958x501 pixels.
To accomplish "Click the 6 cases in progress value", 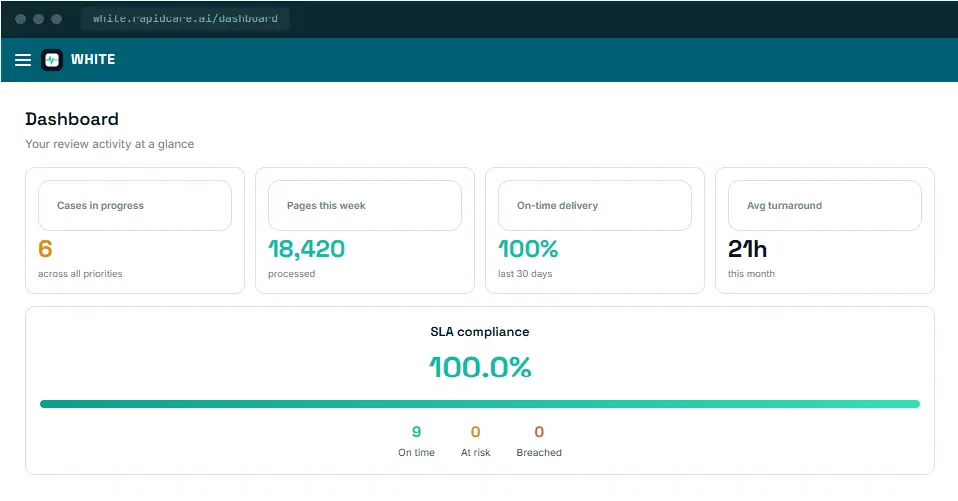I will coord(45,249).
